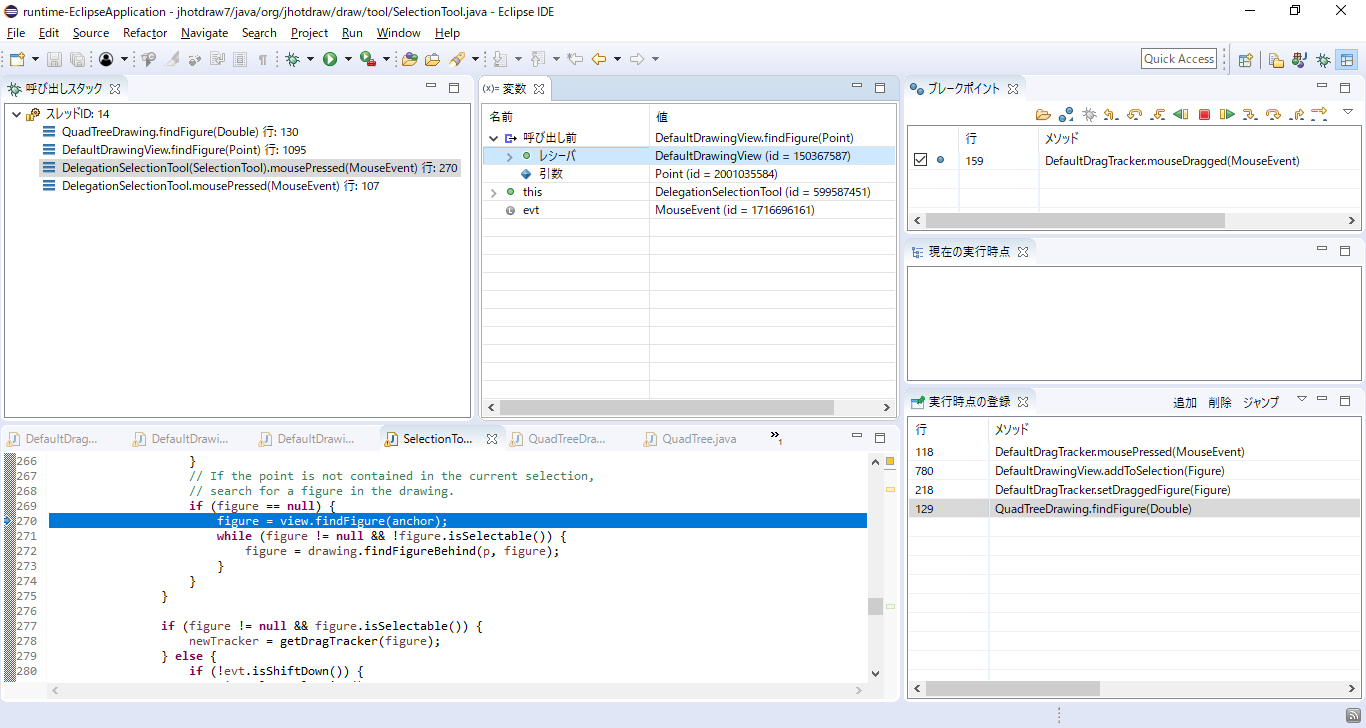The image size is (1366, 728).
Task: Click the 削除 button
Action: (1220, 402)
